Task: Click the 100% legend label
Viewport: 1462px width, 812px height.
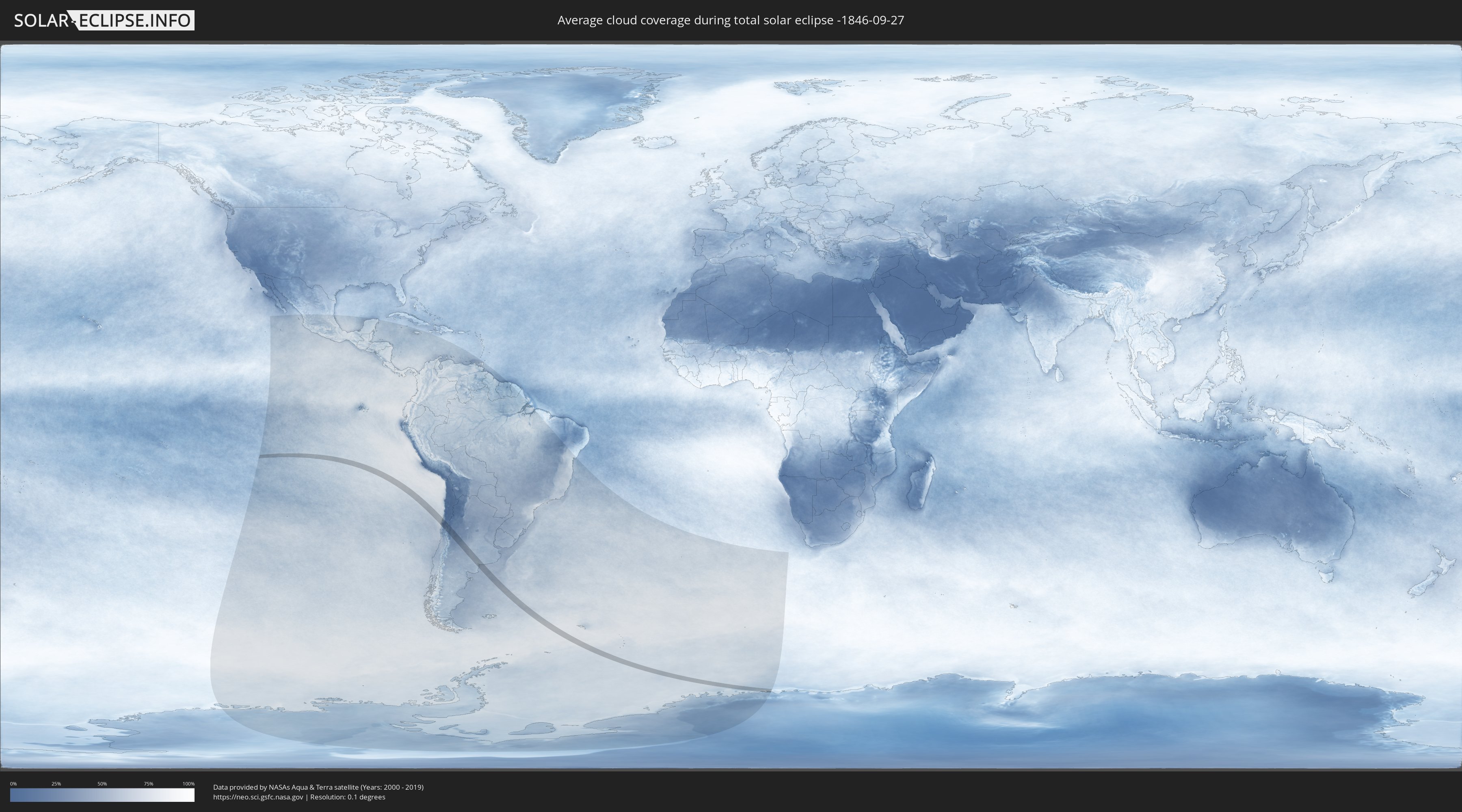Action: 188,784
